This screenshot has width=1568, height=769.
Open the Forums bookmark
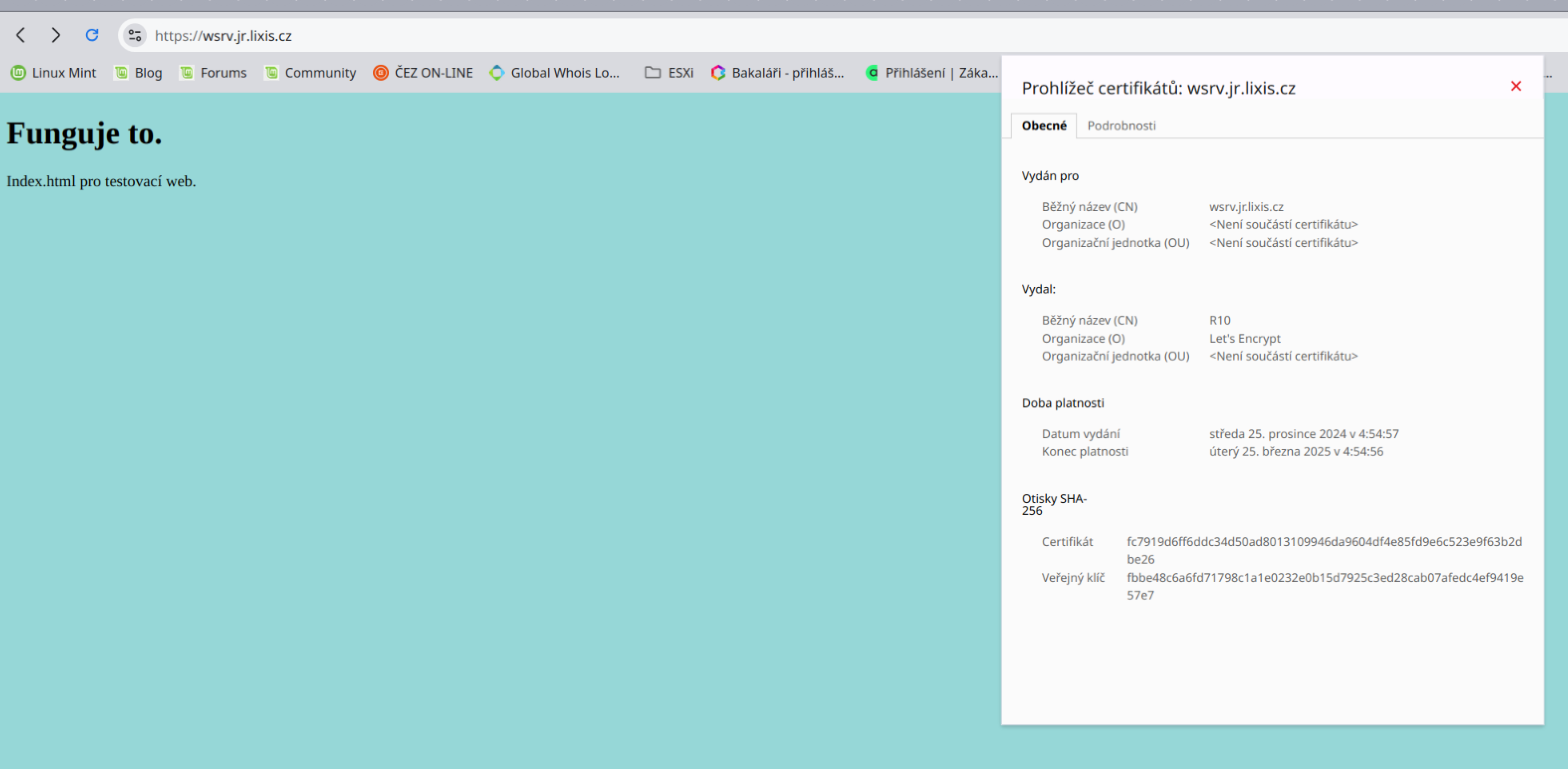coord(213,72)
